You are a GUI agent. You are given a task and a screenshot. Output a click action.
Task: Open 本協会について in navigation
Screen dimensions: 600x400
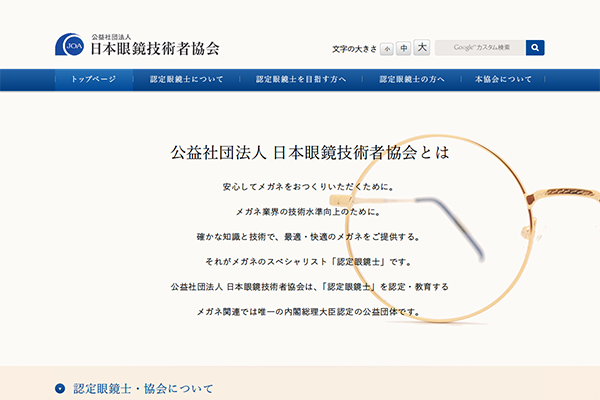tap(503, 79)
